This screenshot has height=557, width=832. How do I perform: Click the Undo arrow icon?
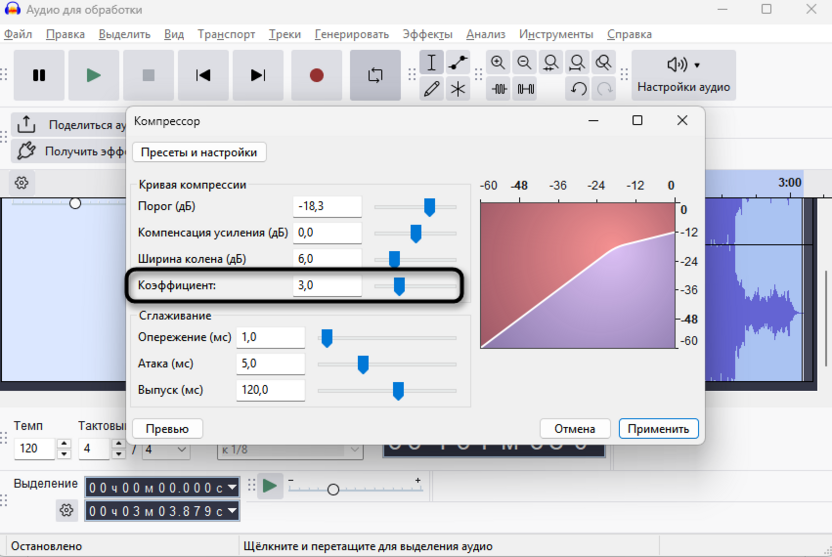pos(578,89)
